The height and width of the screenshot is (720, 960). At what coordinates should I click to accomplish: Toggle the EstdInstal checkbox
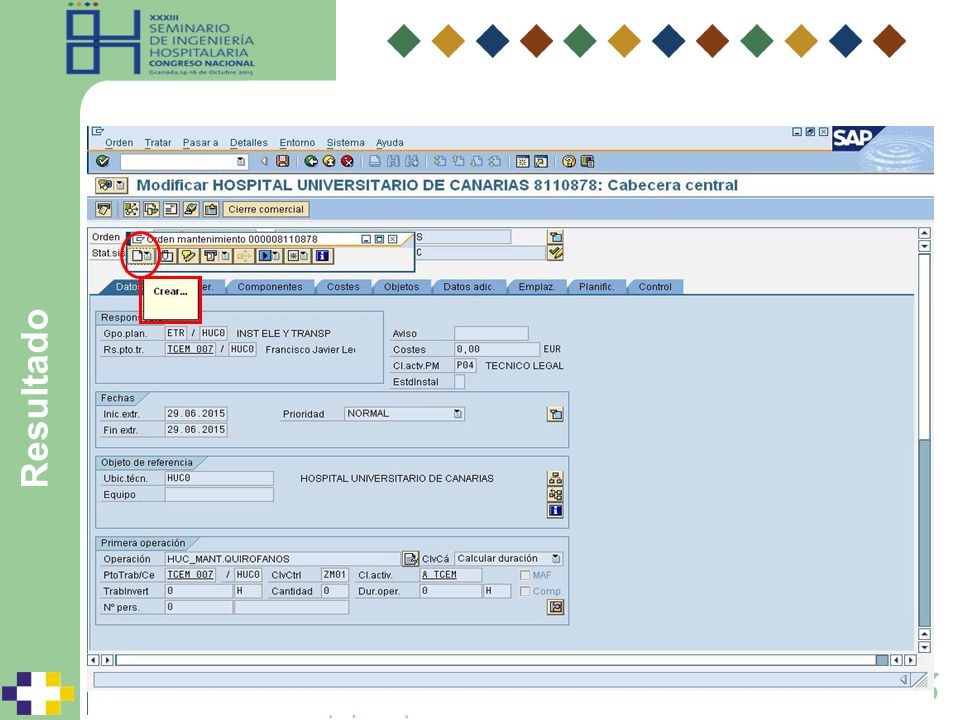point(459,381)
